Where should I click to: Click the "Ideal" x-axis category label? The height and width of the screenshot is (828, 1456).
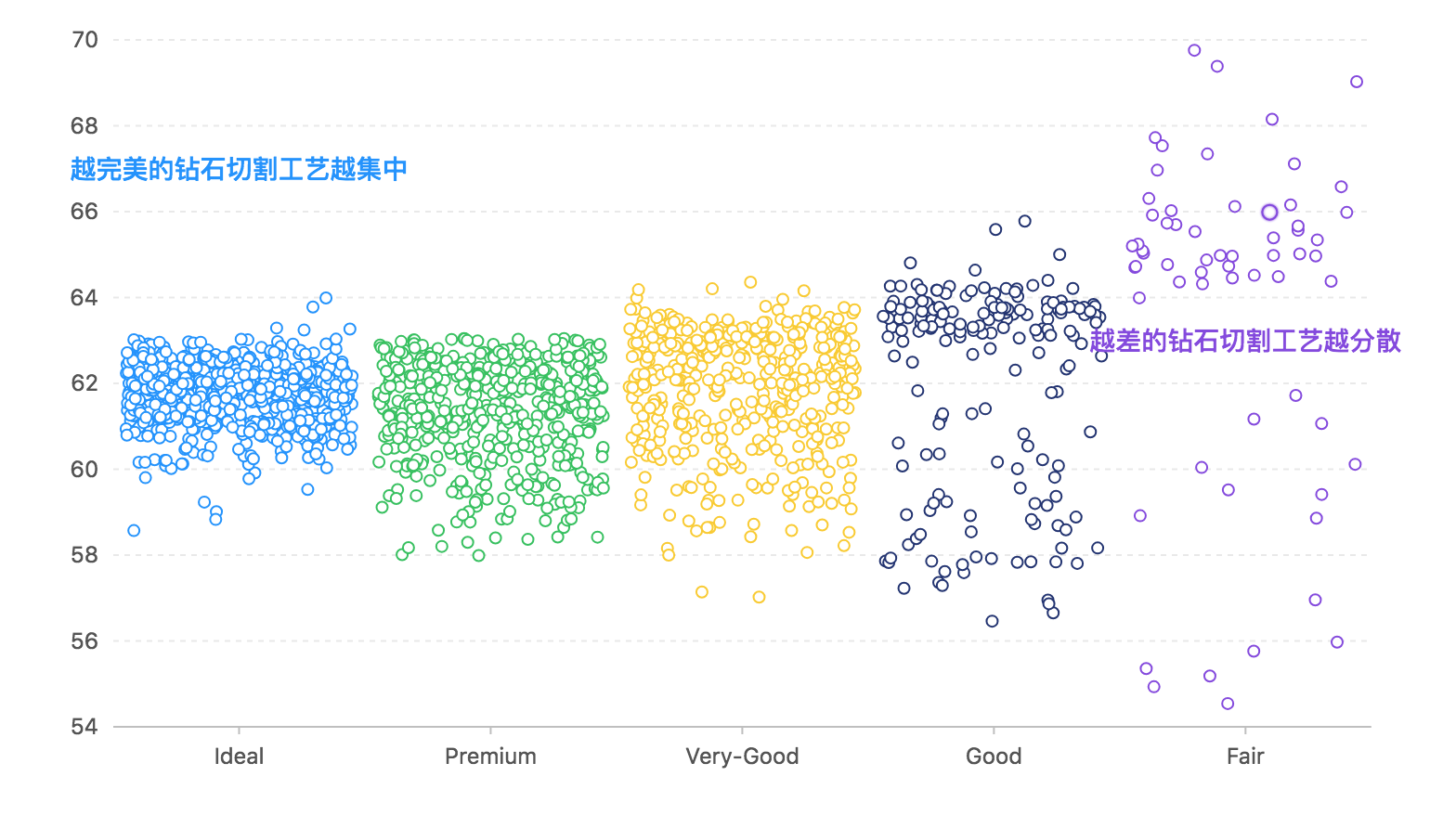(239, 757)
